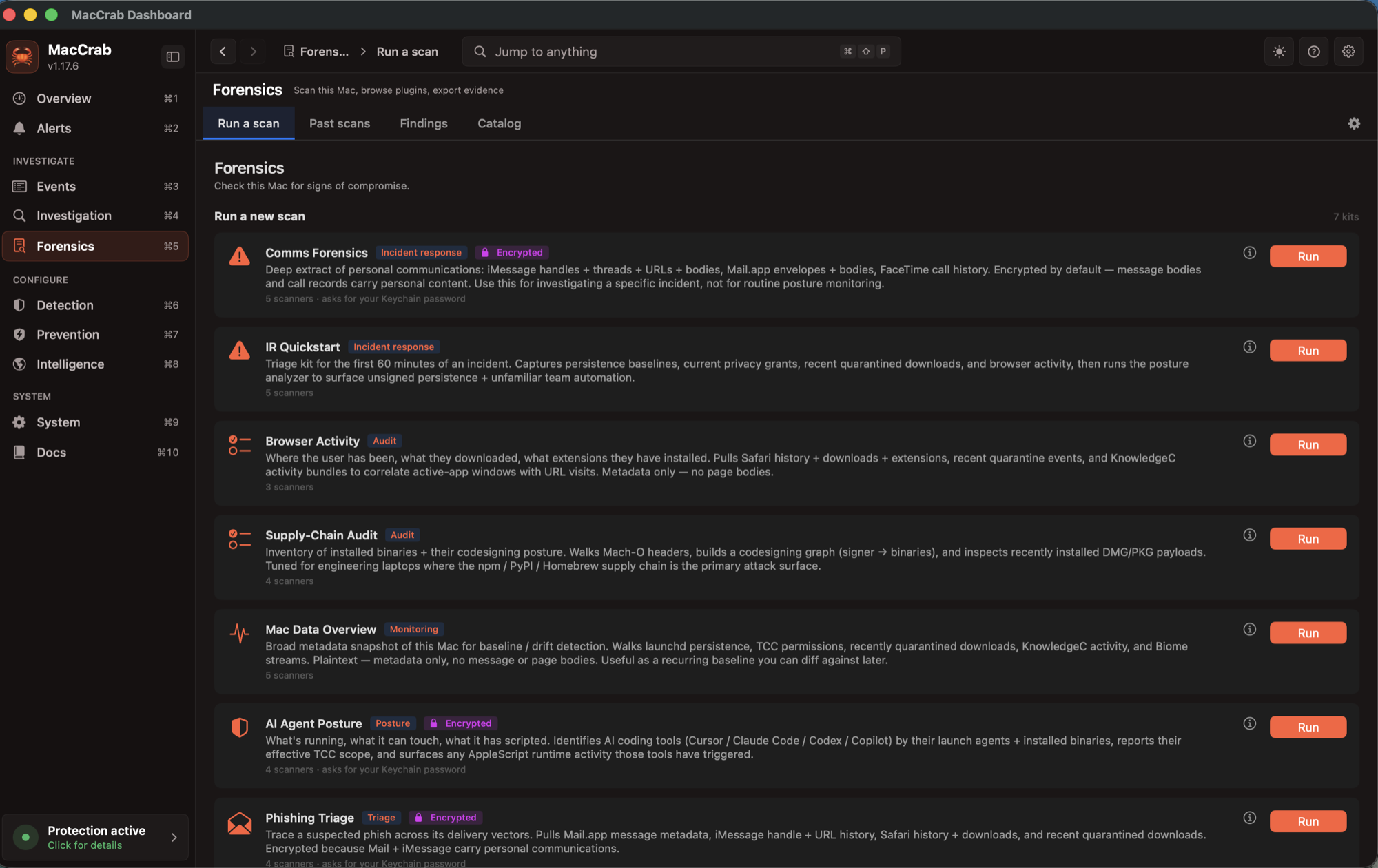The height and width of the screenshot is (868, 1378).
Task: Click the Encrypted badge on AI Agent Posture
Action: pyautogui.click(x=460, y=723)
